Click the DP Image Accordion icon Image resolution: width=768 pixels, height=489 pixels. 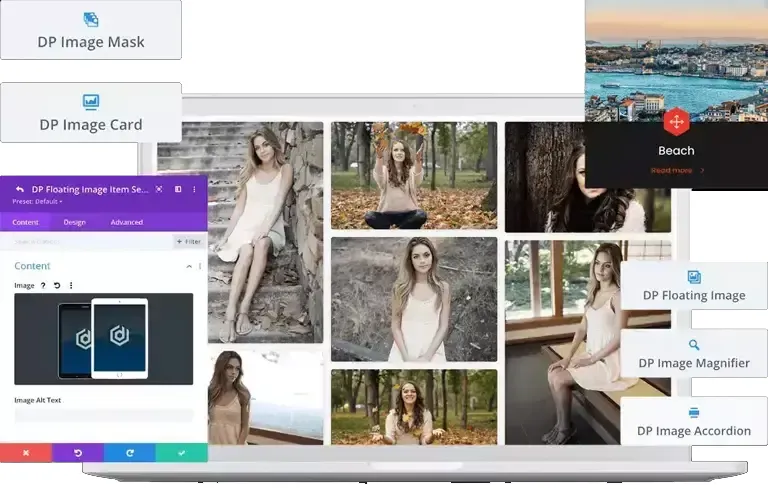click(694, 413)
